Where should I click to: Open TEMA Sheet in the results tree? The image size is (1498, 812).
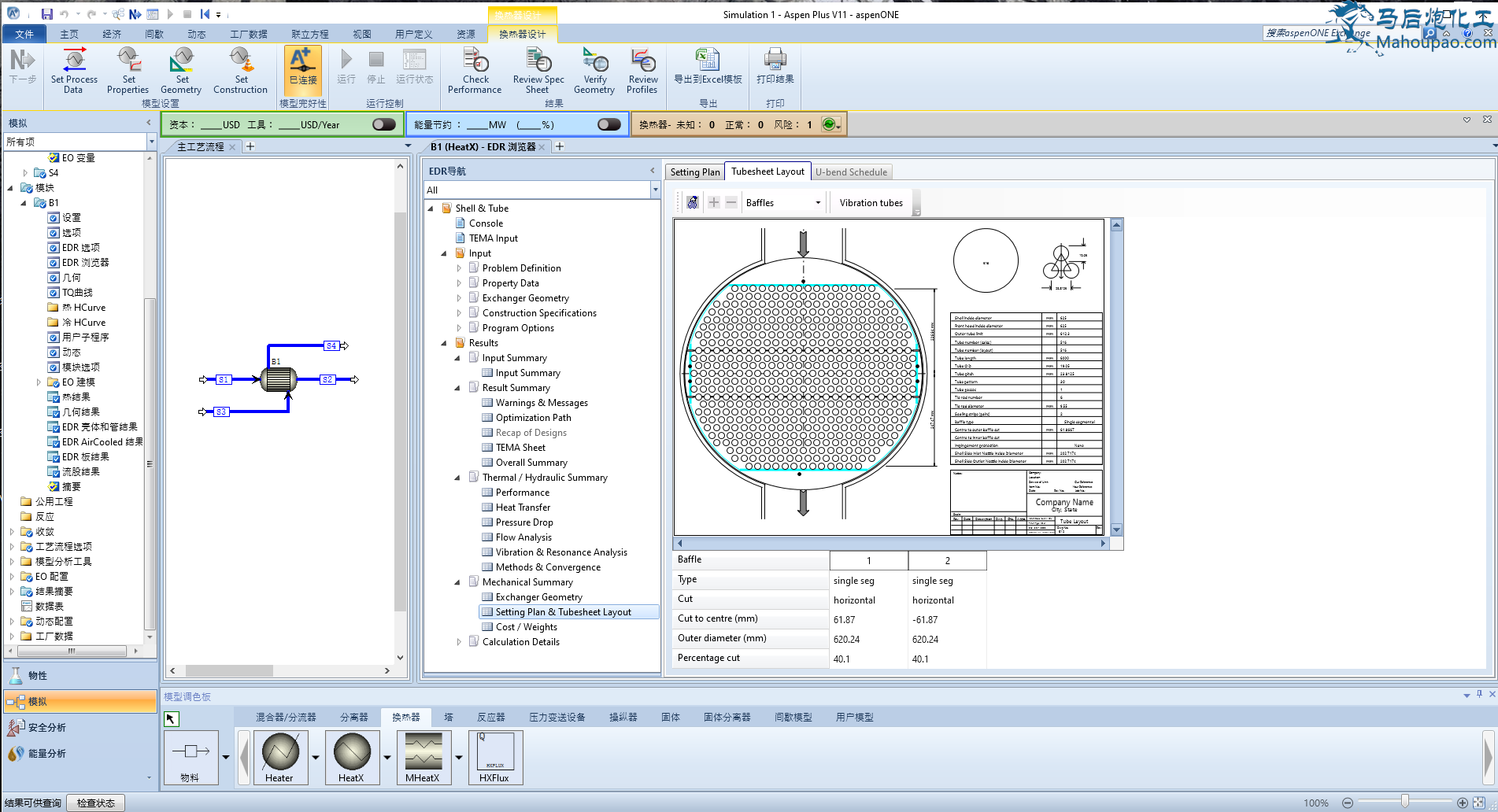[x=520, y=448]
